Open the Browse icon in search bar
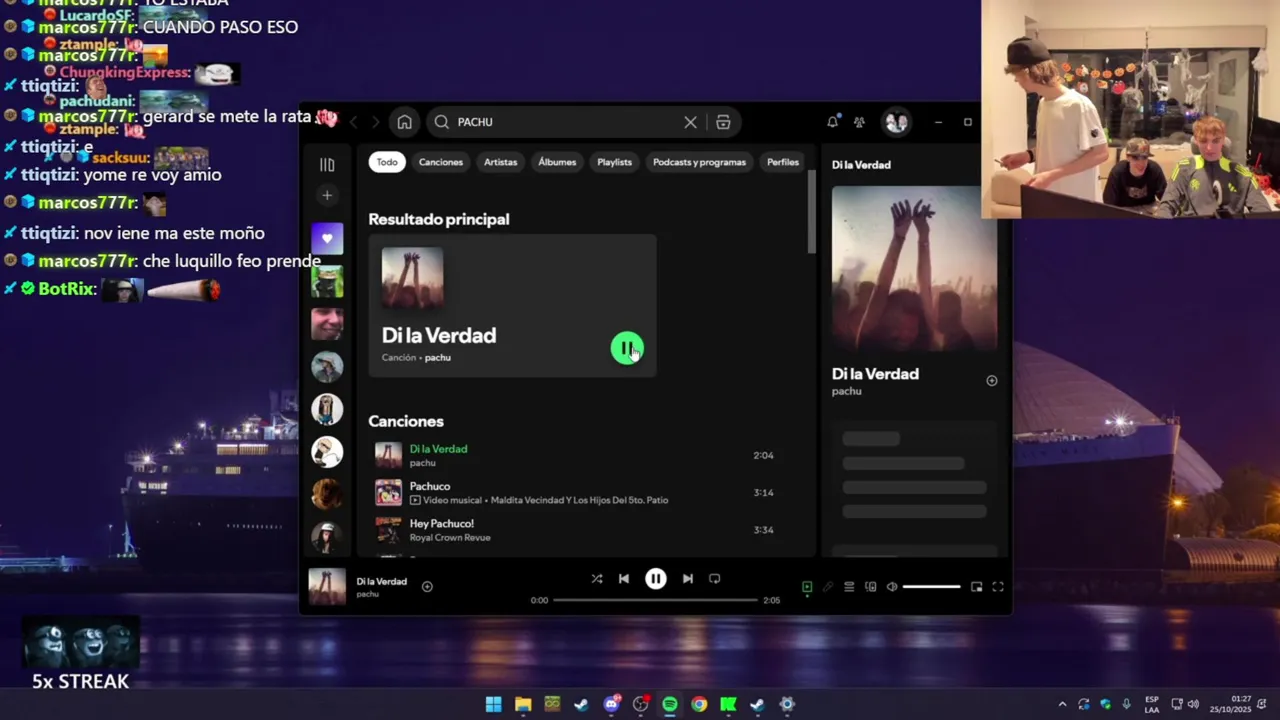The width and height of the screenshot is (1280, 720). click(x=723, y=122)
